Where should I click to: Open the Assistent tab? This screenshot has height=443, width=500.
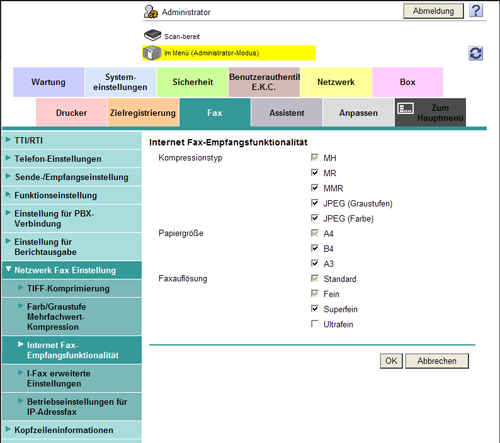287,113
